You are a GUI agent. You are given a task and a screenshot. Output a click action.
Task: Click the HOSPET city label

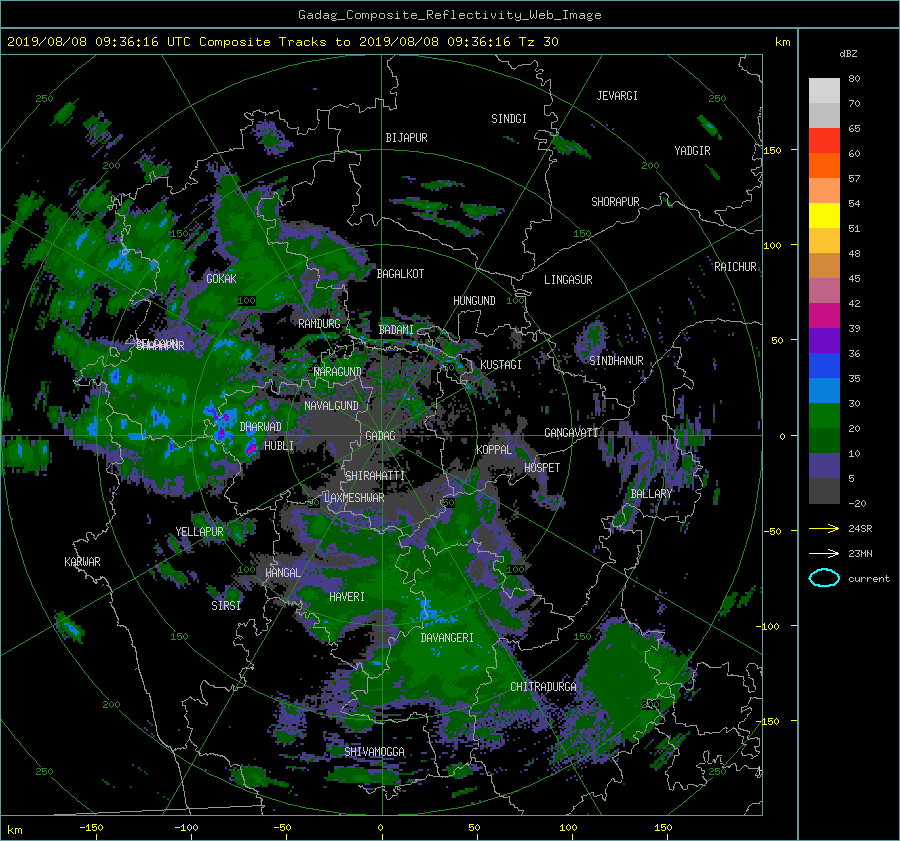pos(542,468)
